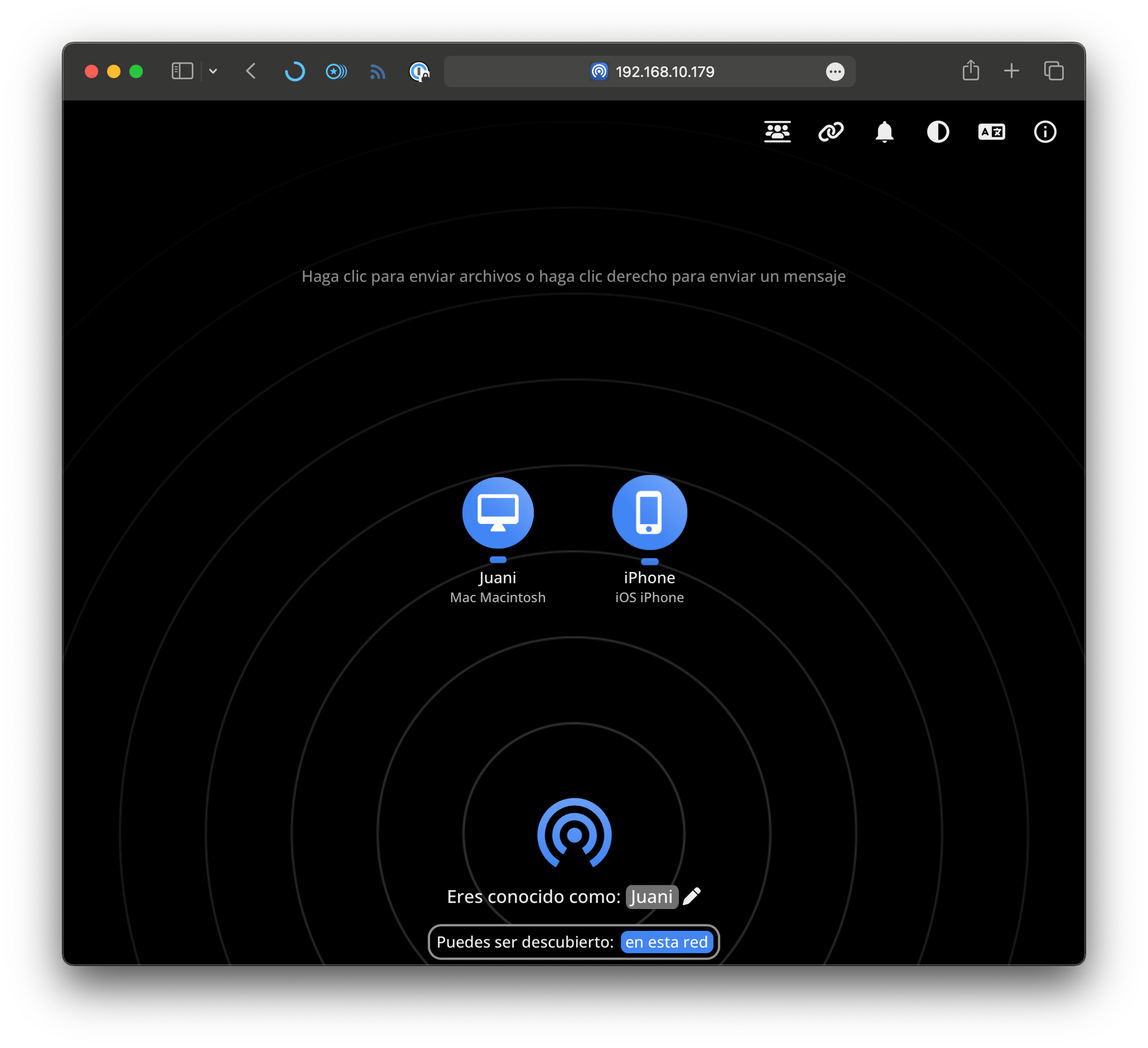Open the about info icon
1148x1048 pixels.
[x=1045, y=132]
